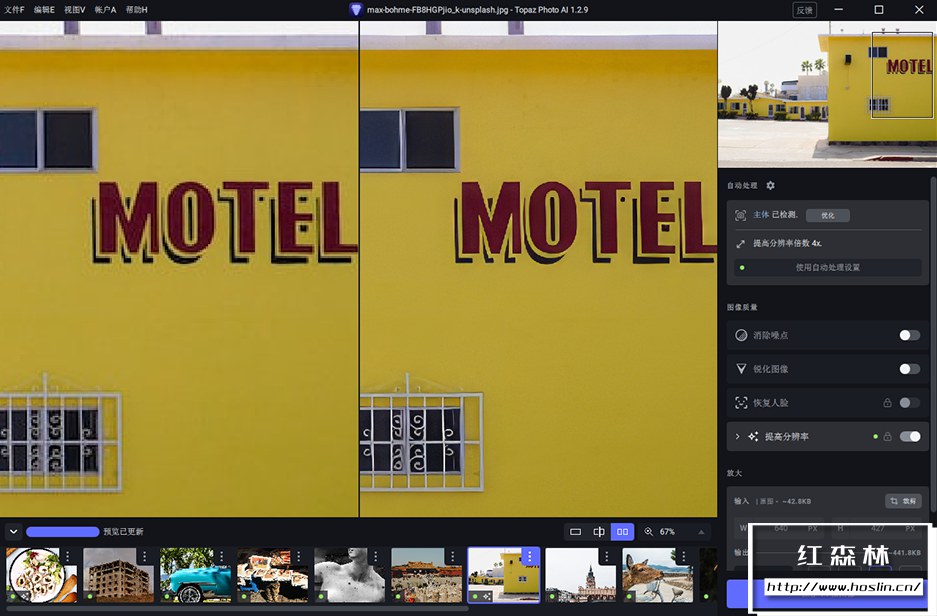Click the lock icon beside 提高分辨率
Viewport: 937px width, 616px height.
coord(887,437)
